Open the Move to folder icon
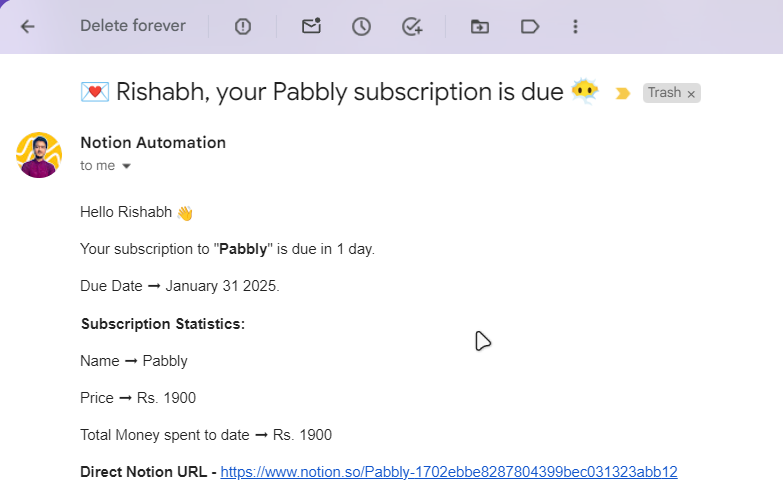Viewport: 783px width, 501px height. coord(479,26)
